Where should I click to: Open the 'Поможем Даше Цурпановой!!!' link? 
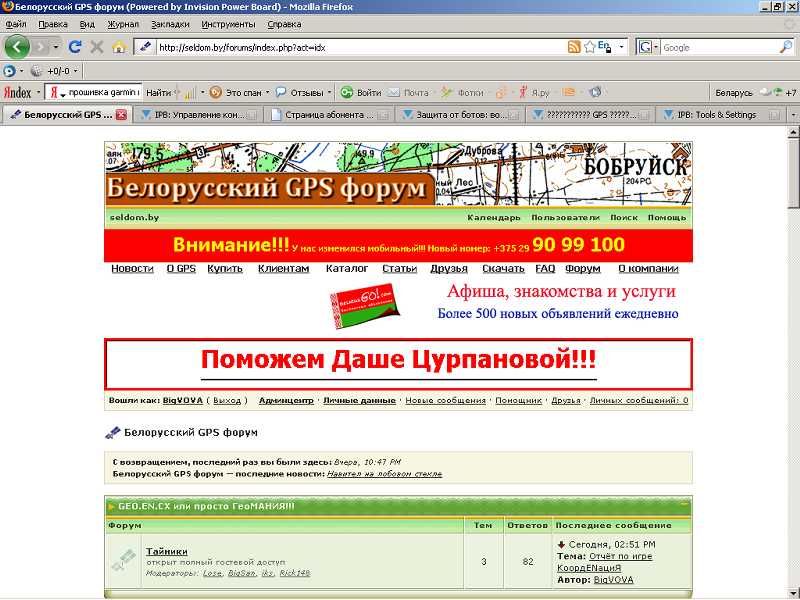click(x=398, y=360)
